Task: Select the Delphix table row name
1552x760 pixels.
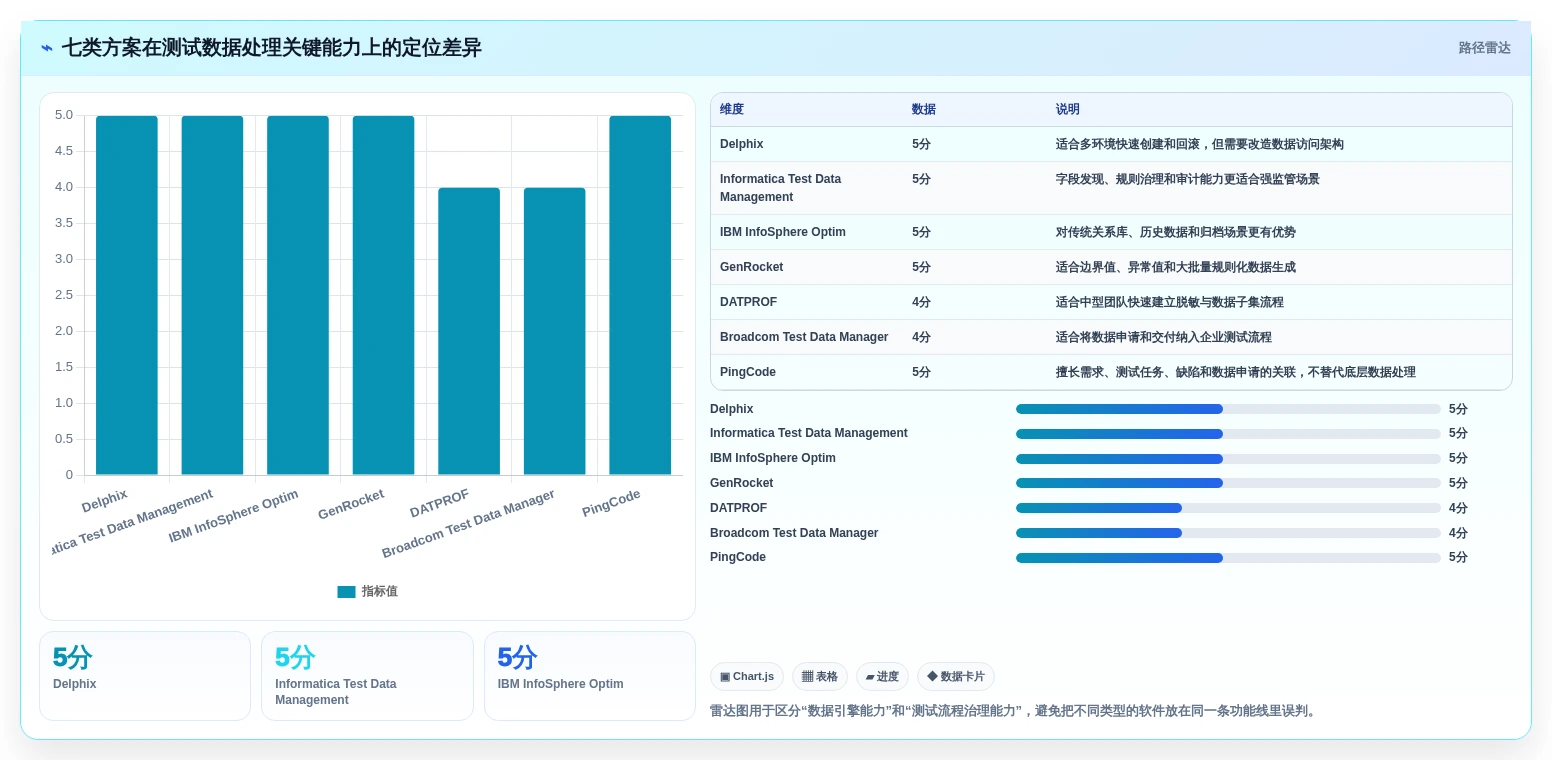Action: click(741, 144)
